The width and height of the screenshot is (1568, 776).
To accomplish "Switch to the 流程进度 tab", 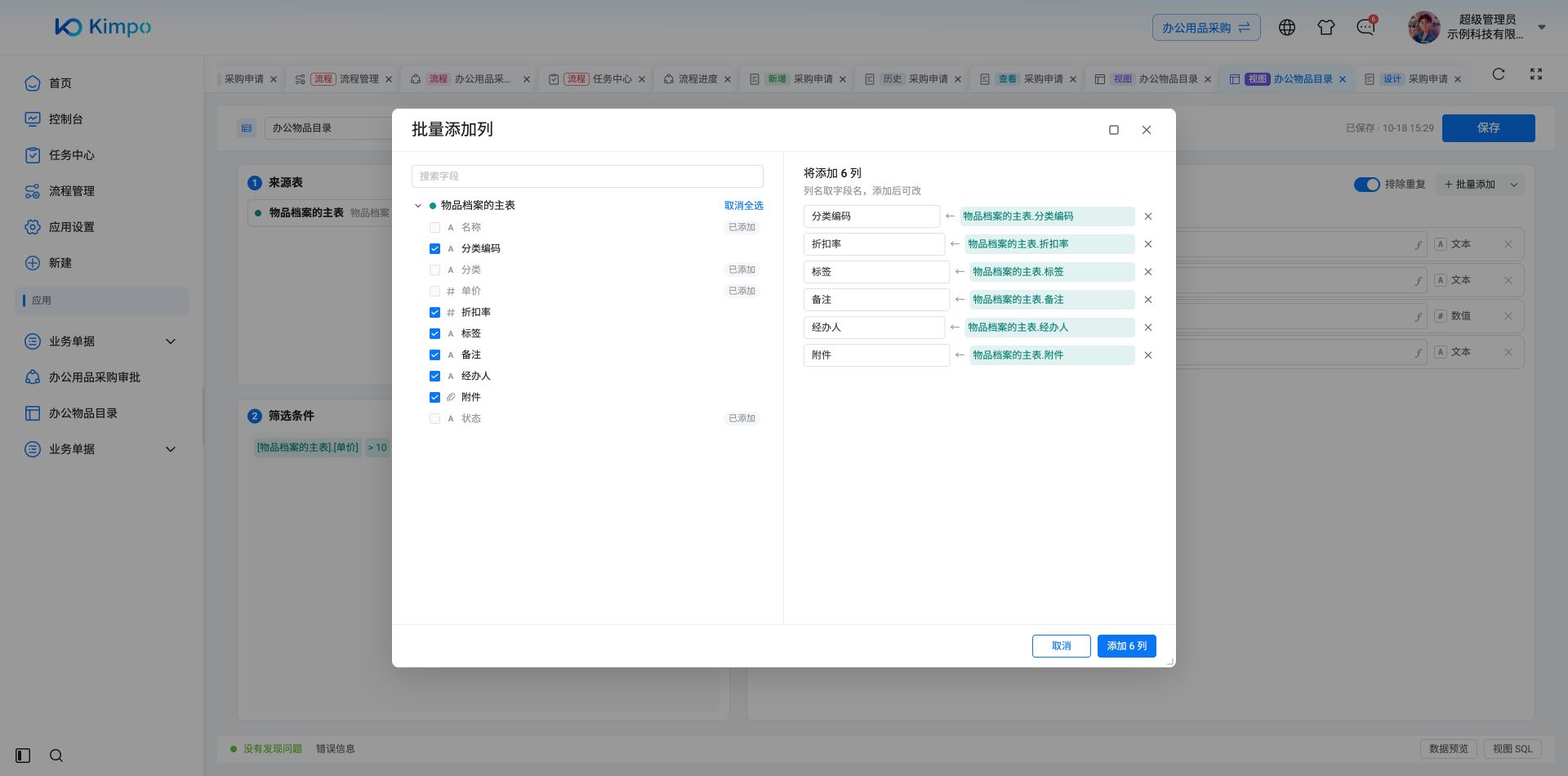I will (697, 79).
